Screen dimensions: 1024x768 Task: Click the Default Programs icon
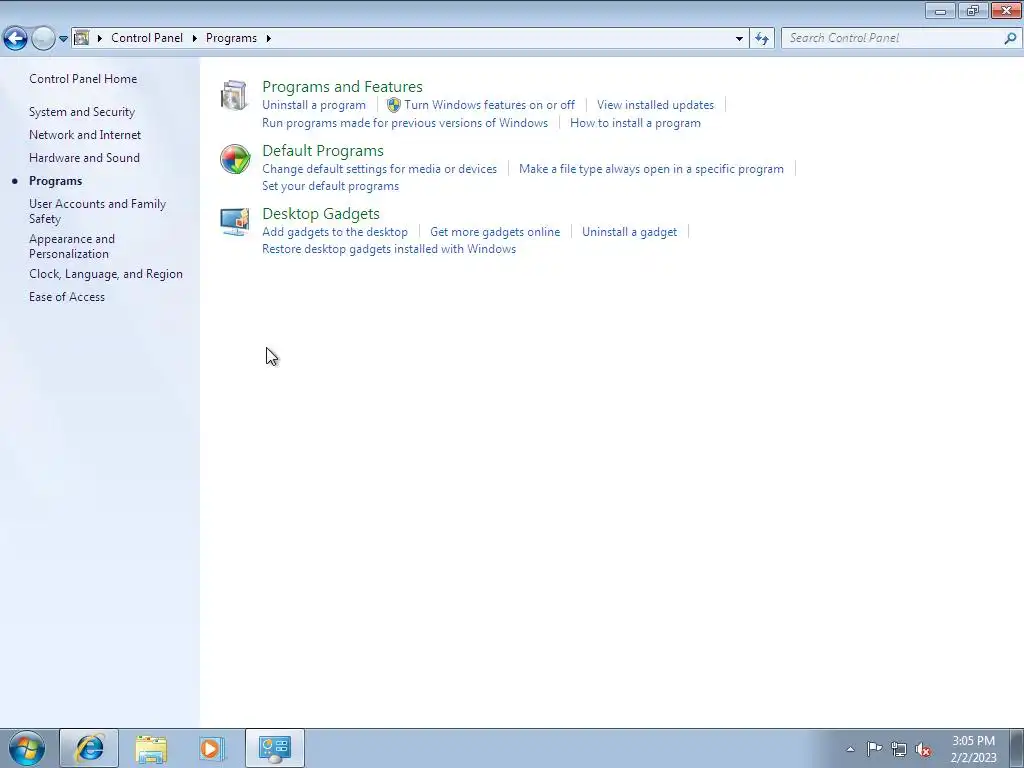pyautogui.click(x=234, y=159)
